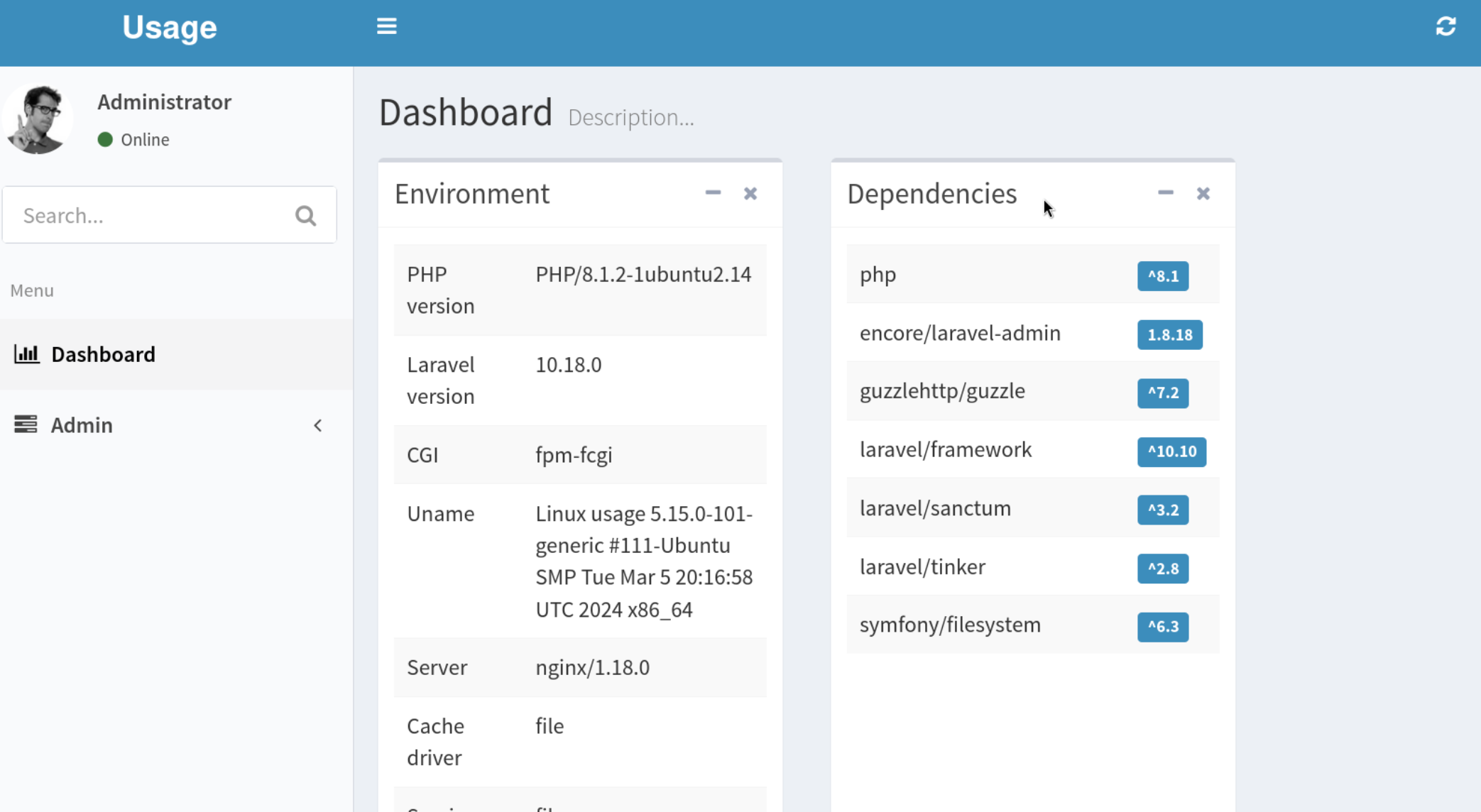Click the Cache driver file value
Screen dimensions: 1481x812
[x=550, y=725]
